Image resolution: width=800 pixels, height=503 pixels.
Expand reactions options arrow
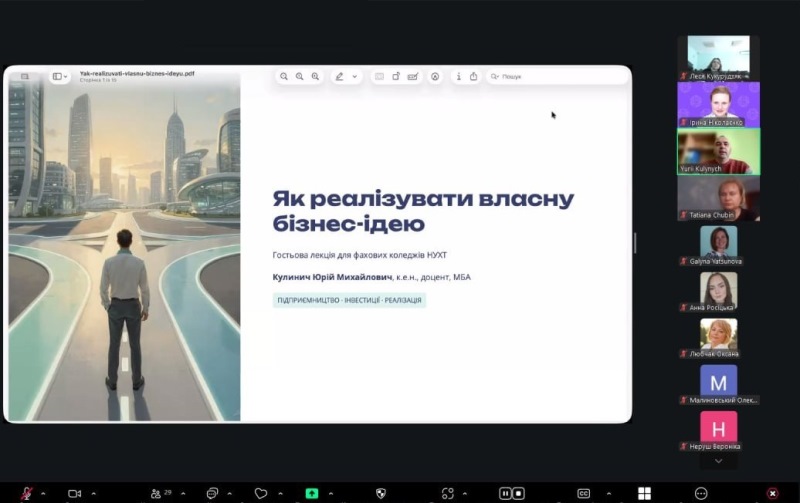click(x=280, y=493)
